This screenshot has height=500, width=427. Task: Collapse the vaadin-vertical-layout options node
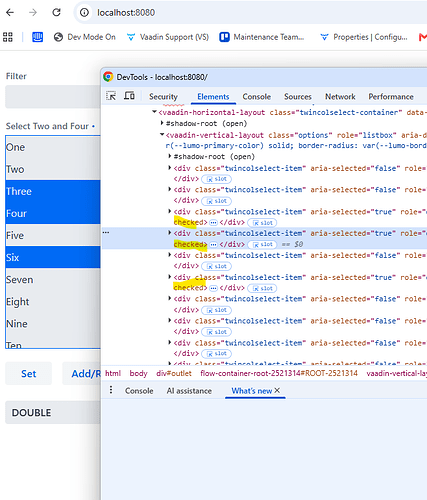pos(162,135)
